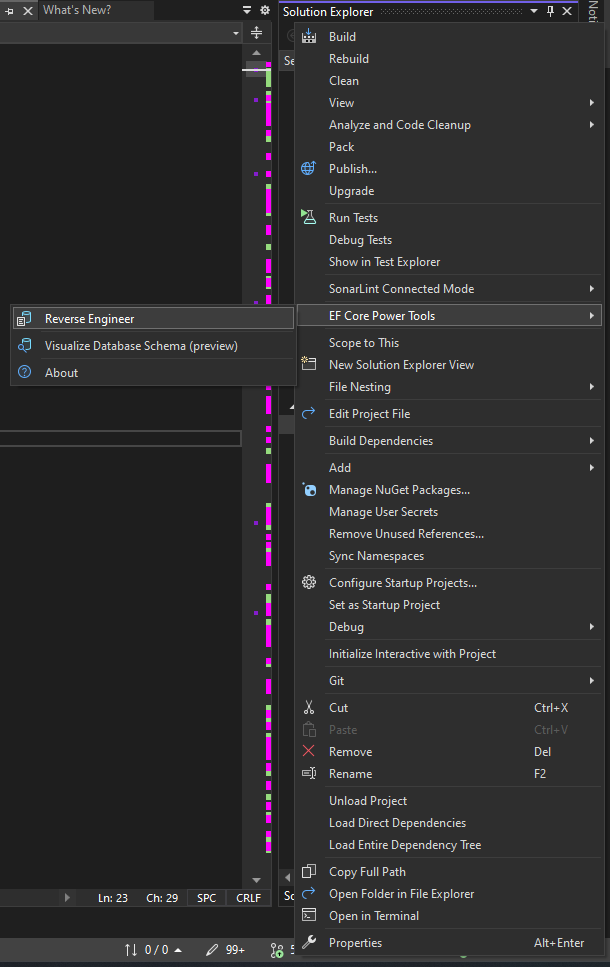The image size is (610, 967).
Task: Click the Properties wrench icon
Action: (x=309, y=943)
